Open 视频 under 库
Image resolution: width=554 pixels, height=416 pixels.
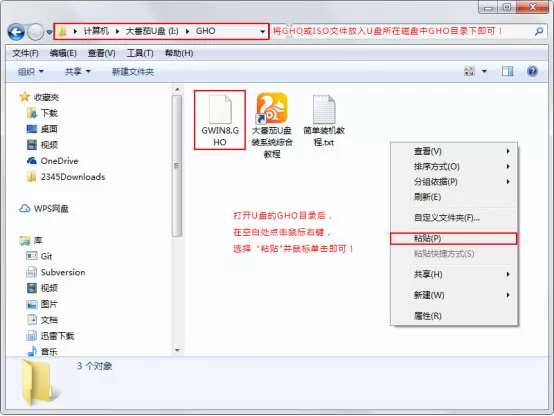[x=42, y=288]
